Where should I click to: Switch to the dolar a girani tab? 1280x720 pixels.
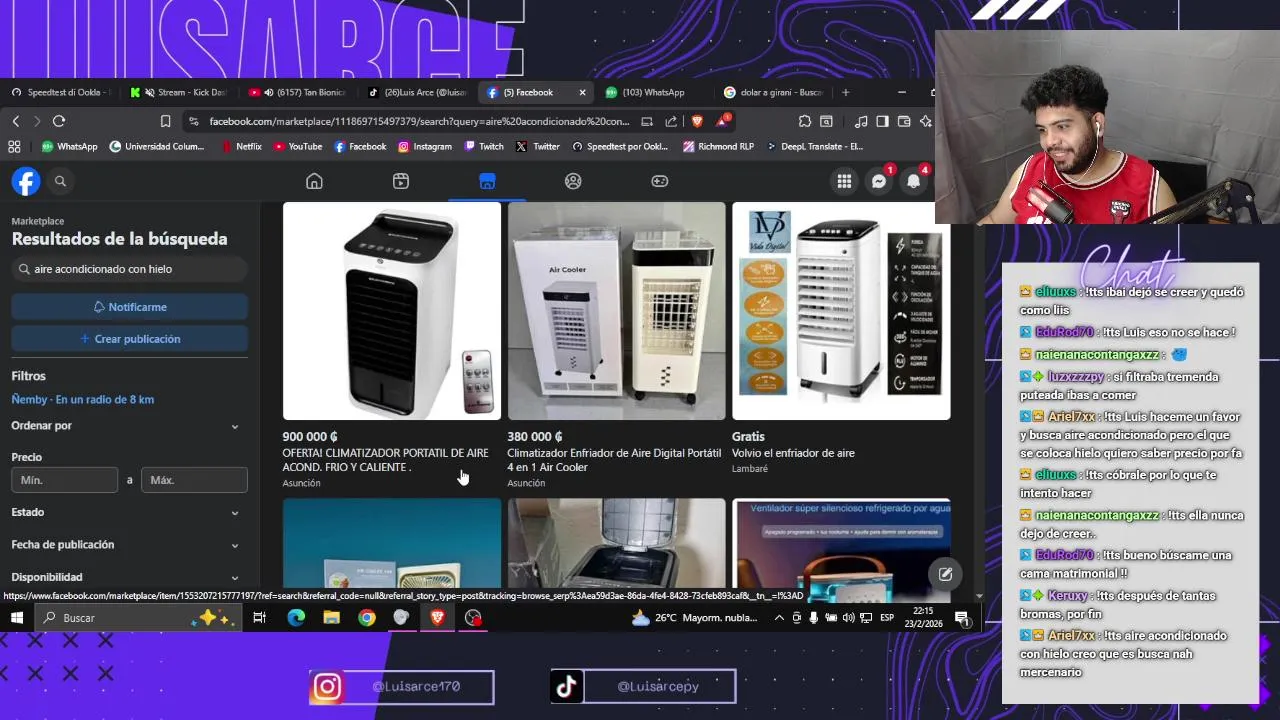773,92
